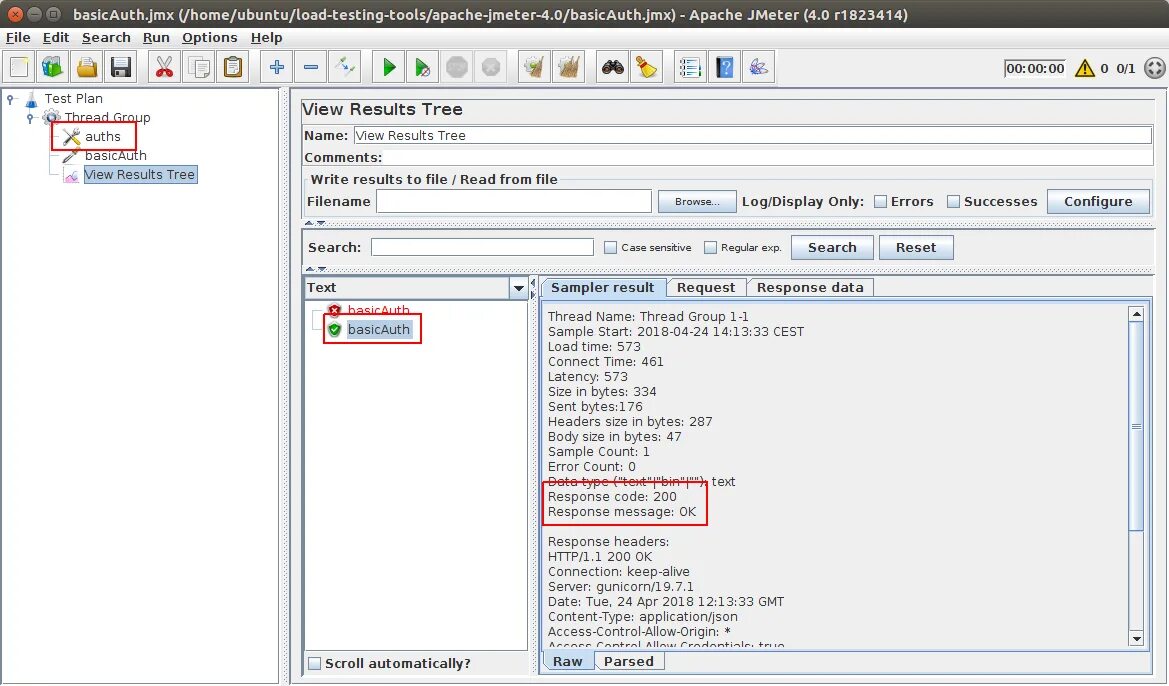Collapse the Test Plan tree node
This screenshot has width=1169, height=686.
10,98
